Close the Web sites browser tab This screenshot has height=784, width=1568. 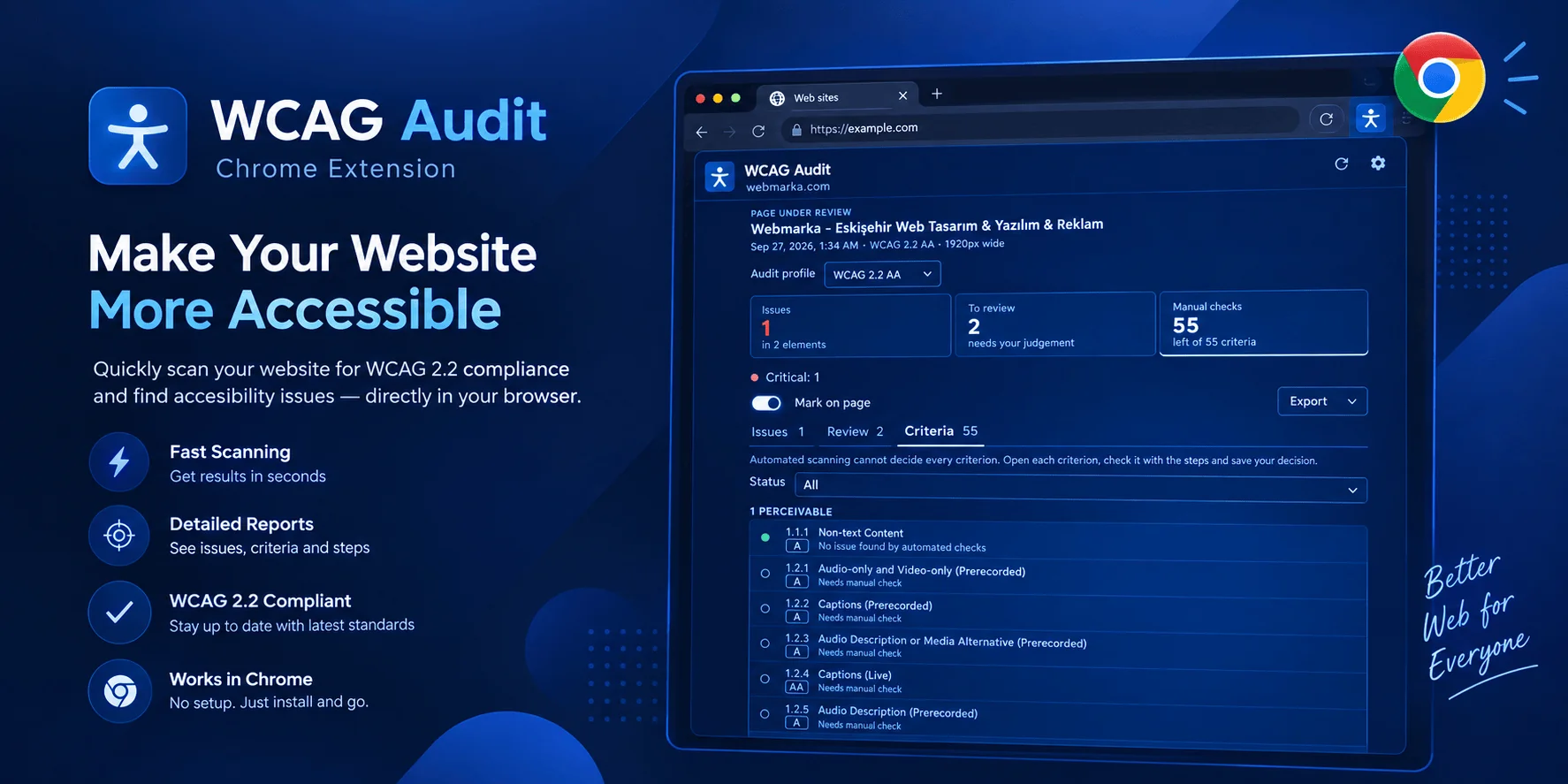[x=902, y=95]
